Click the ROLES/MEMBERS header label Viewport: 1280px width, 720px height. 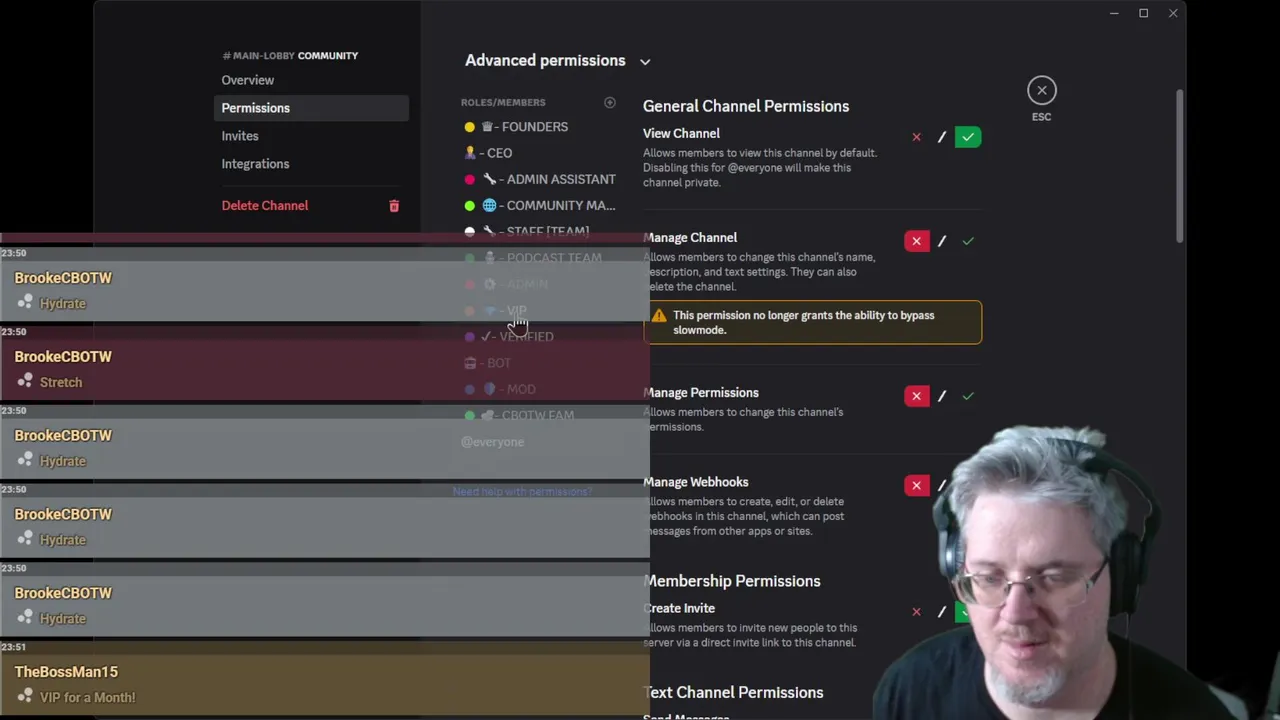503,102
